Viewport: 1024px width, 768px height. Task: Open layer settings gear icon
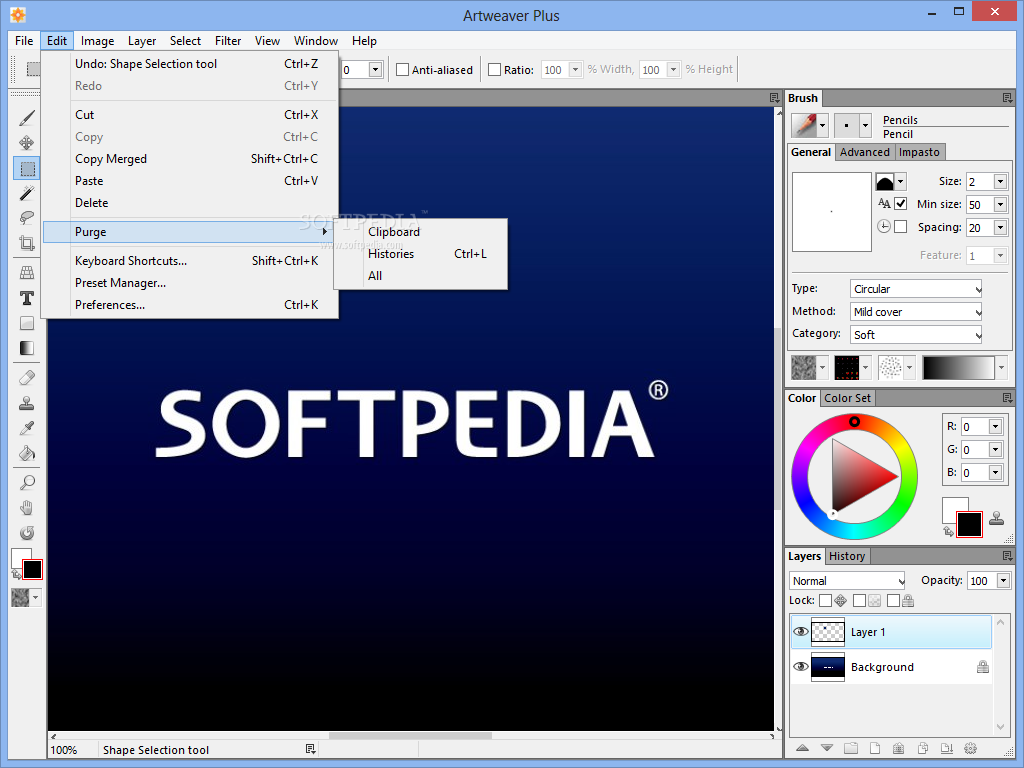click(x=970, y=748)
